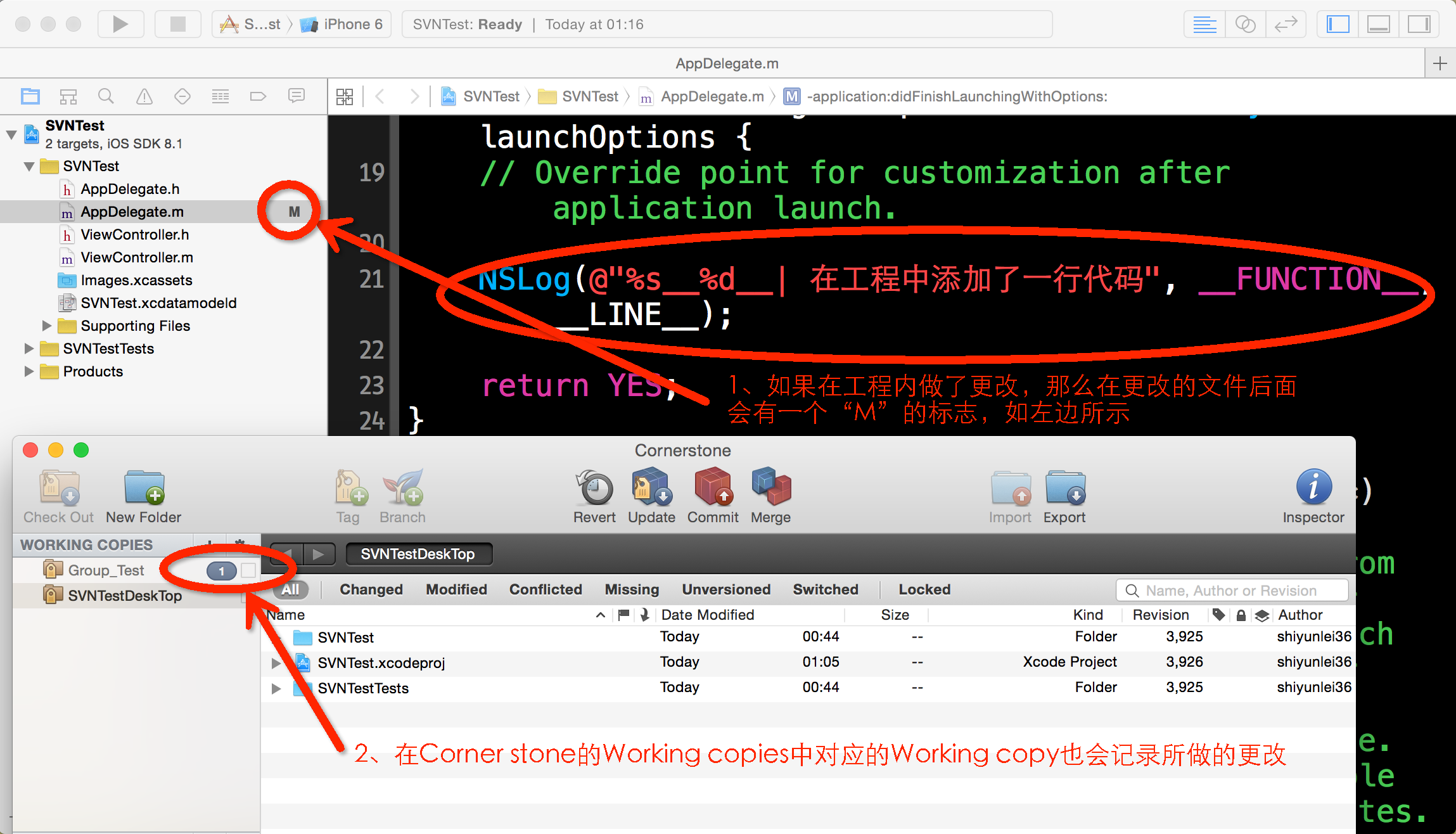Open the report navigator
The height and width of the screenshot is (834, 1456).
click(296, 96)
